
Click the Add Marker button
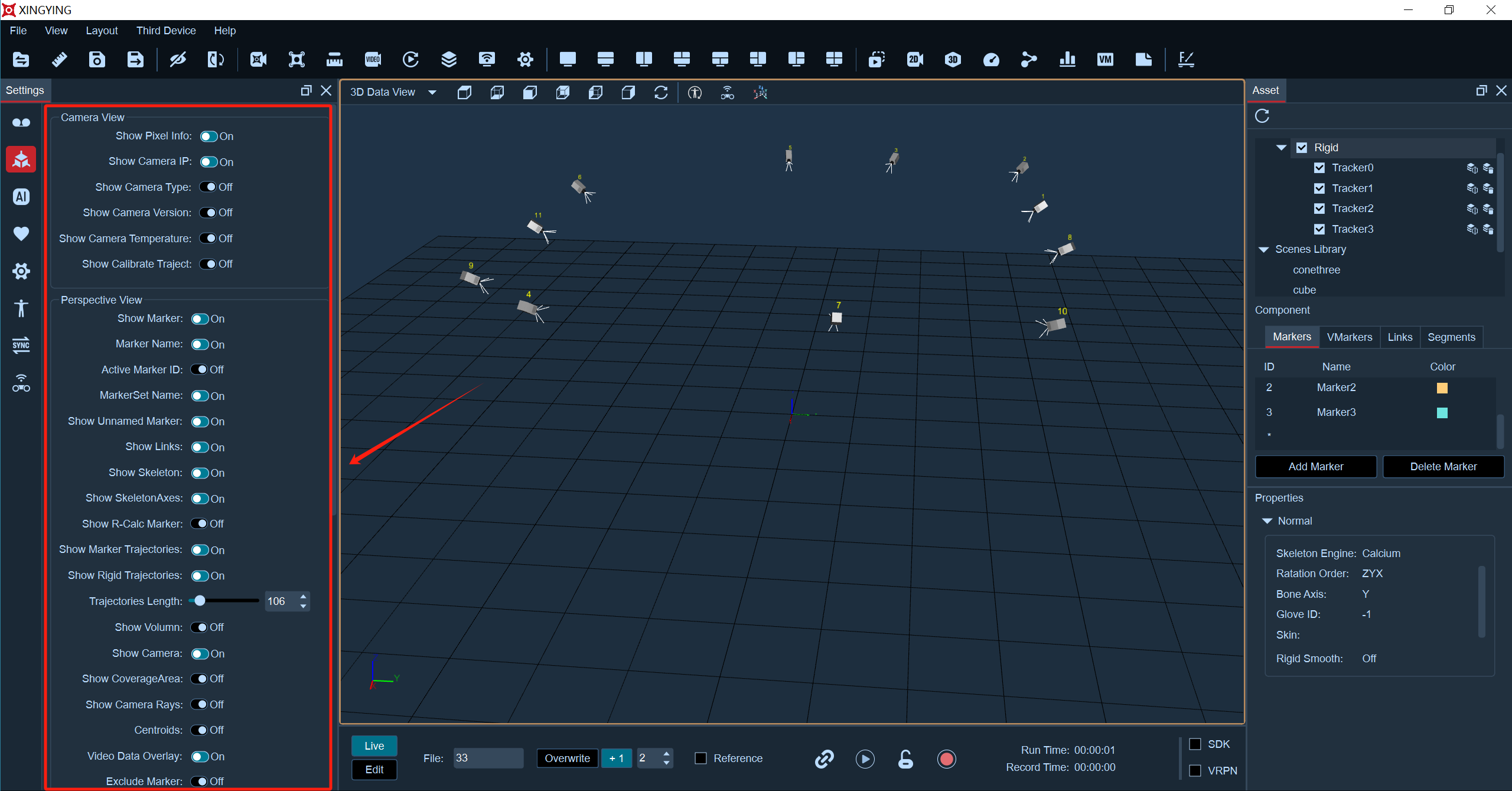(x=1315, y=467)
